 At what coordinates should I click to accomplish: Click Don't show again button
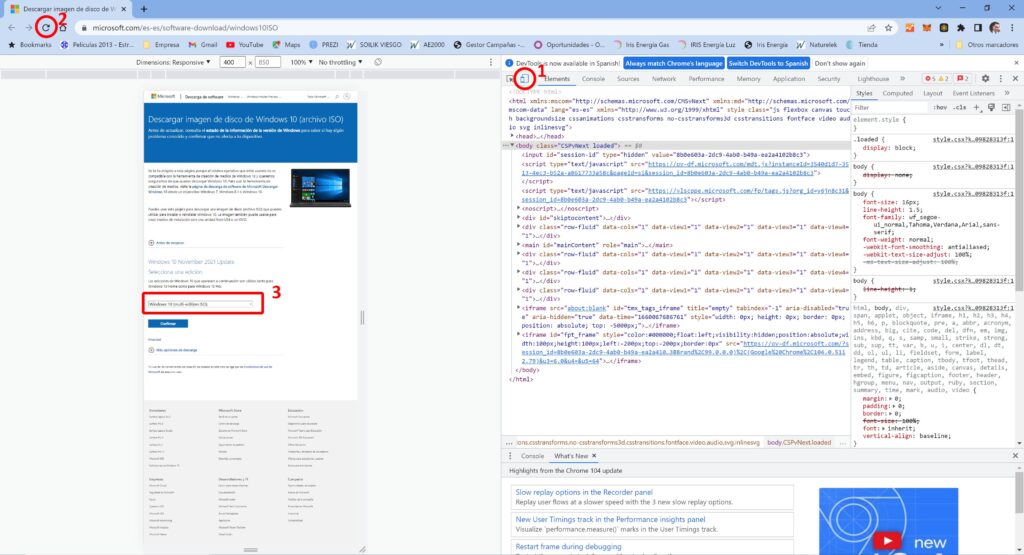click(839, 63)
